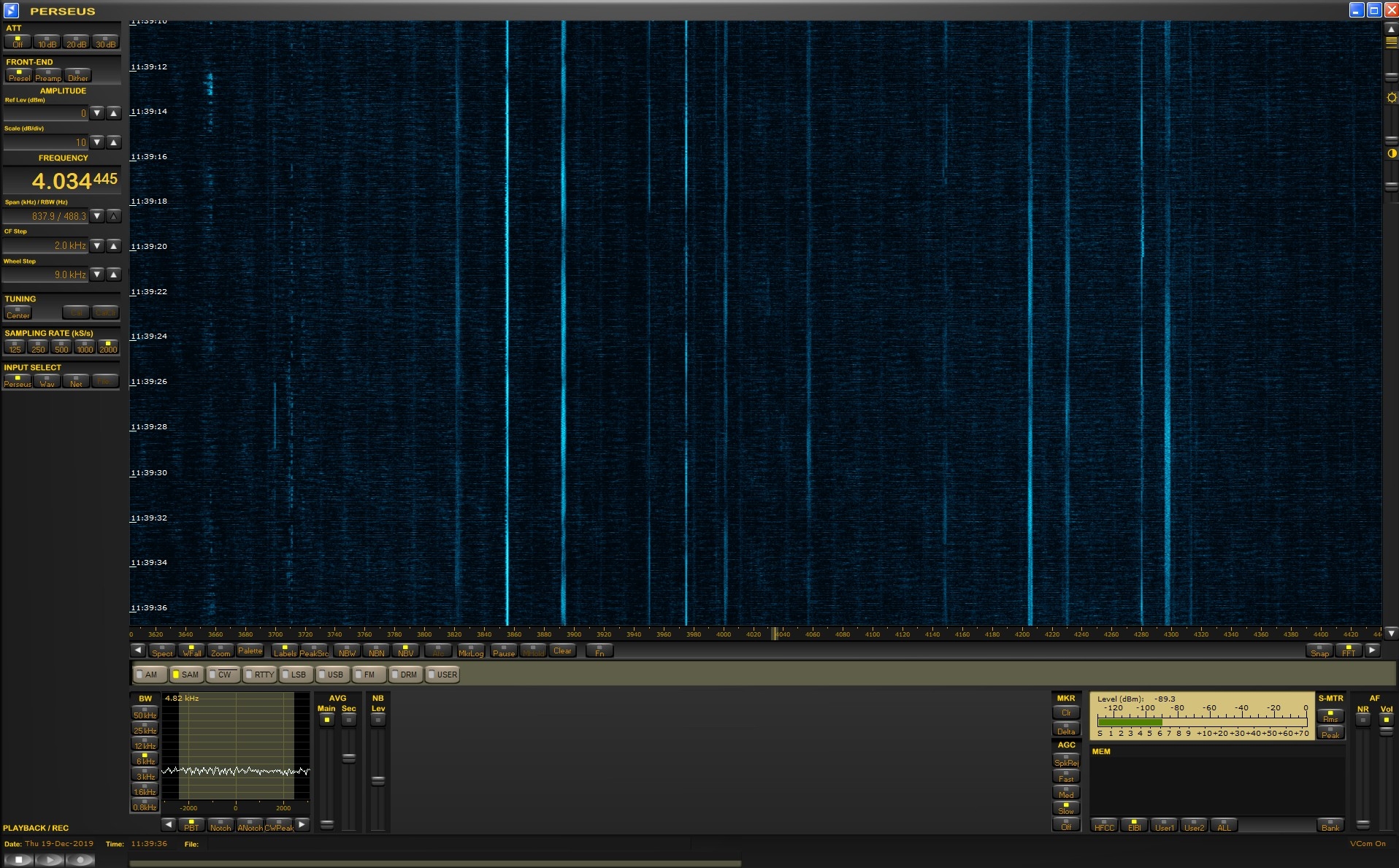Click the 4.034 frequency display
This screenshot has width=1399, height=868.
tap(62, 180)
